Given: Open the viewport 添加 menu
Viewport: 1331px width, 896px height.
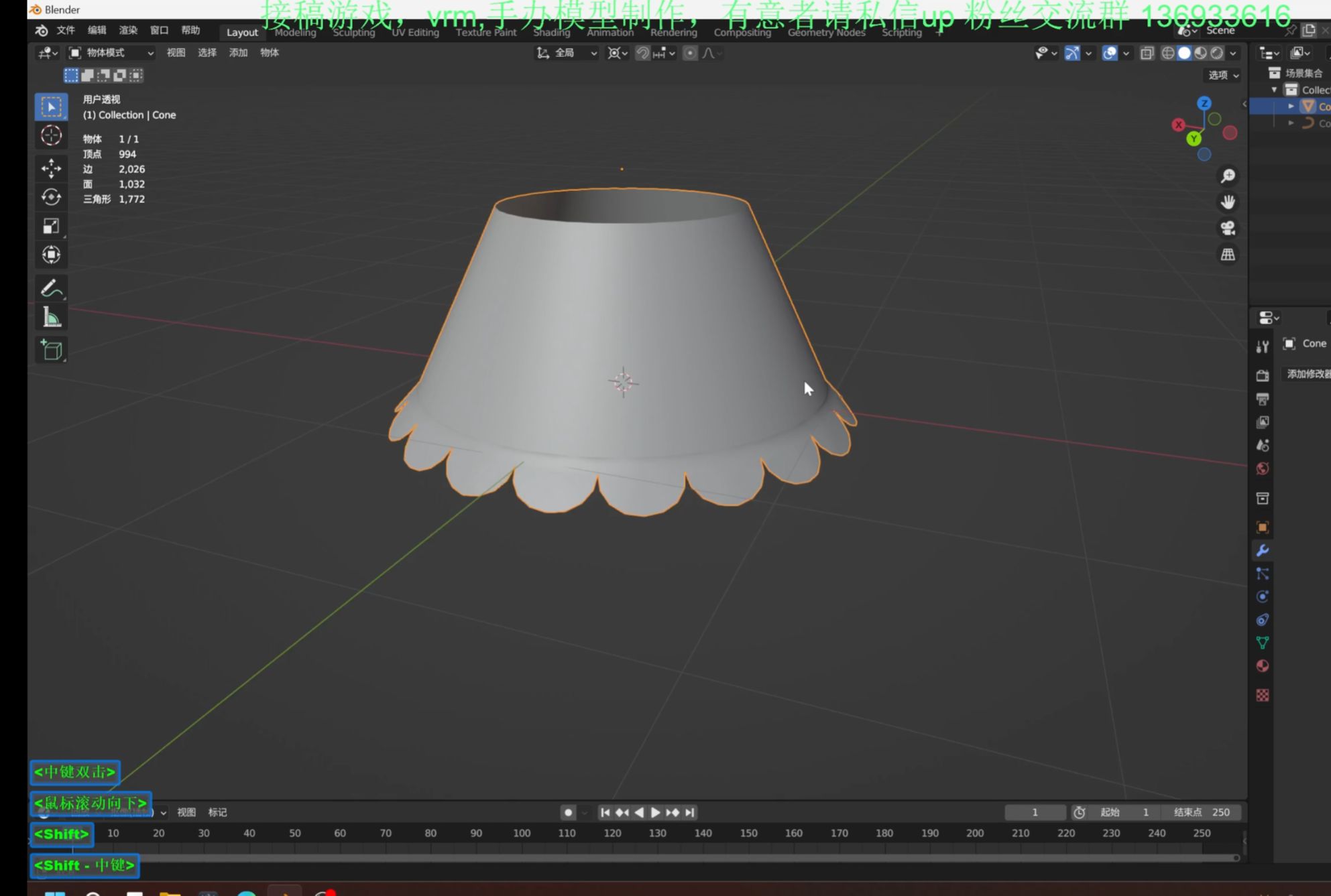Looking at the screenshot, I should [x=238, y=53].
